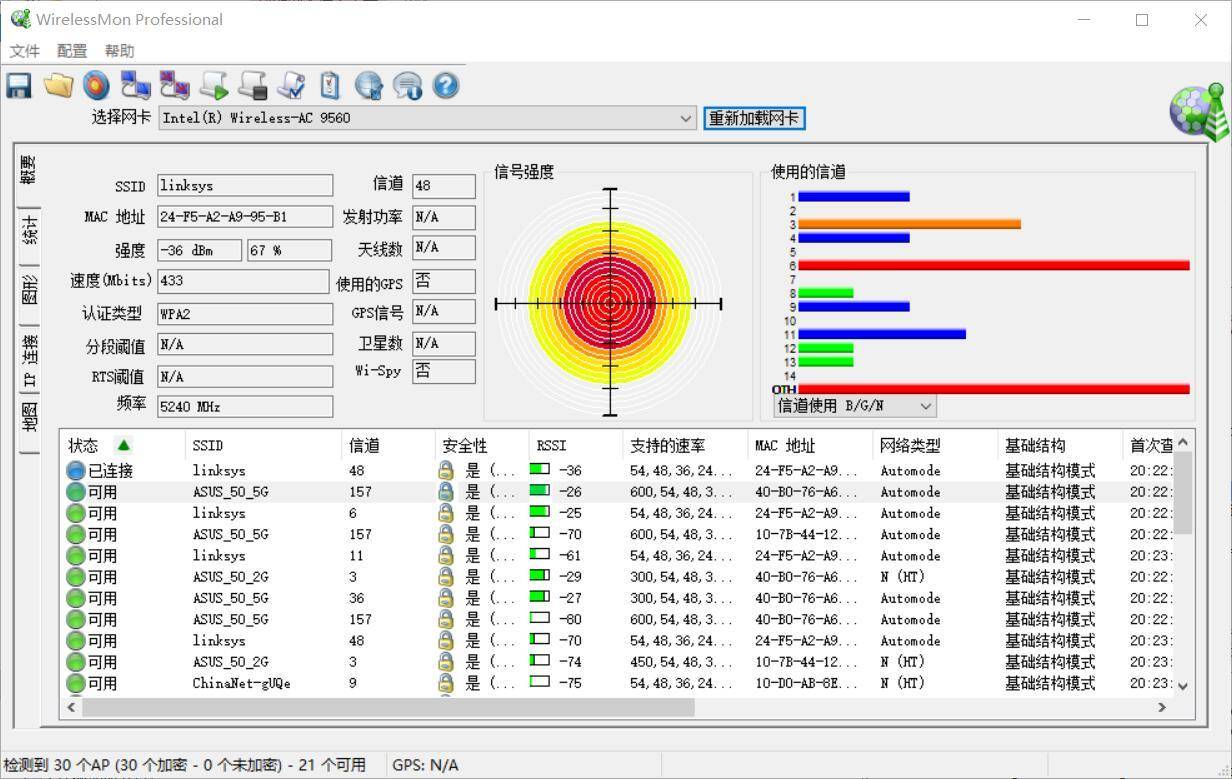This screenshot has width=1232, height=779.
Task: Switch to the 统计 sidebar tab
Action: tap(28, 231)
